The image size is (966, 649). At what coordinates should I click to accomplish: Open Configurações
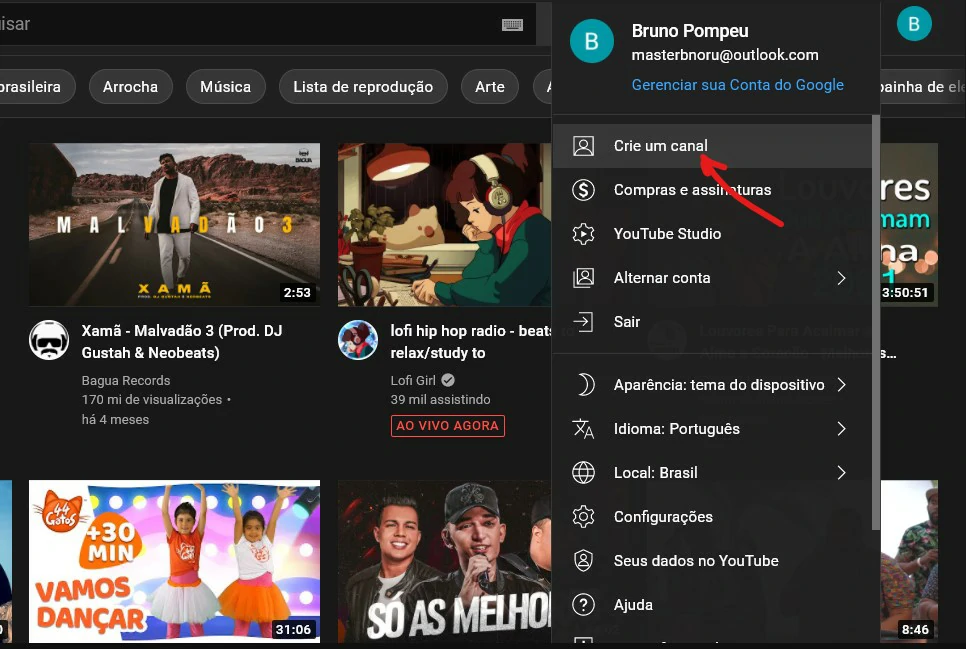[x=712, y=516]
